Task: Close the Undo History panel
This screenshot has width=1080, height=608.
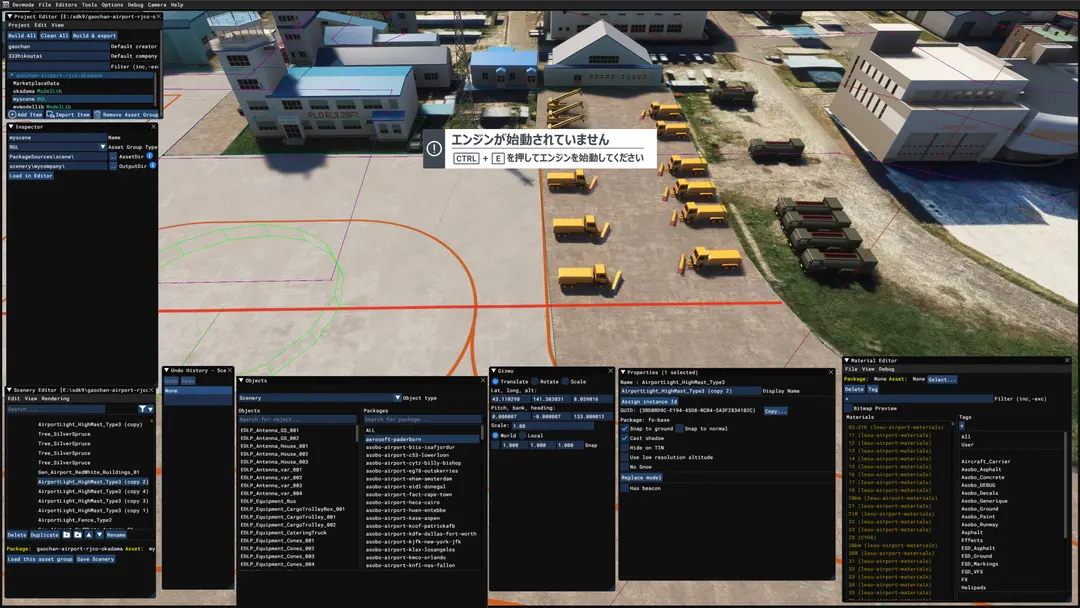Action: click(229, 370)
